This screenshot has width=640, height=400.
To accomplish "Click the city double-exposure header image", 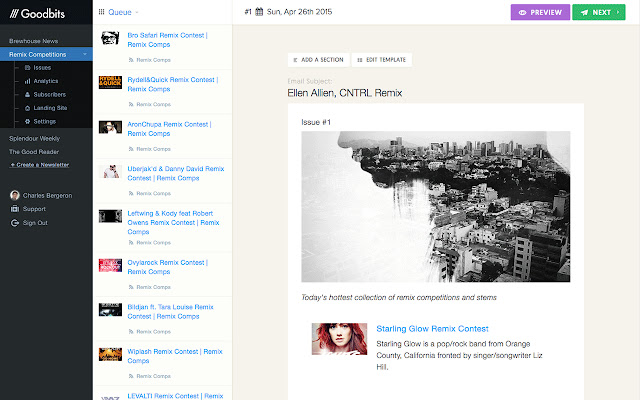I will (436, 207).
